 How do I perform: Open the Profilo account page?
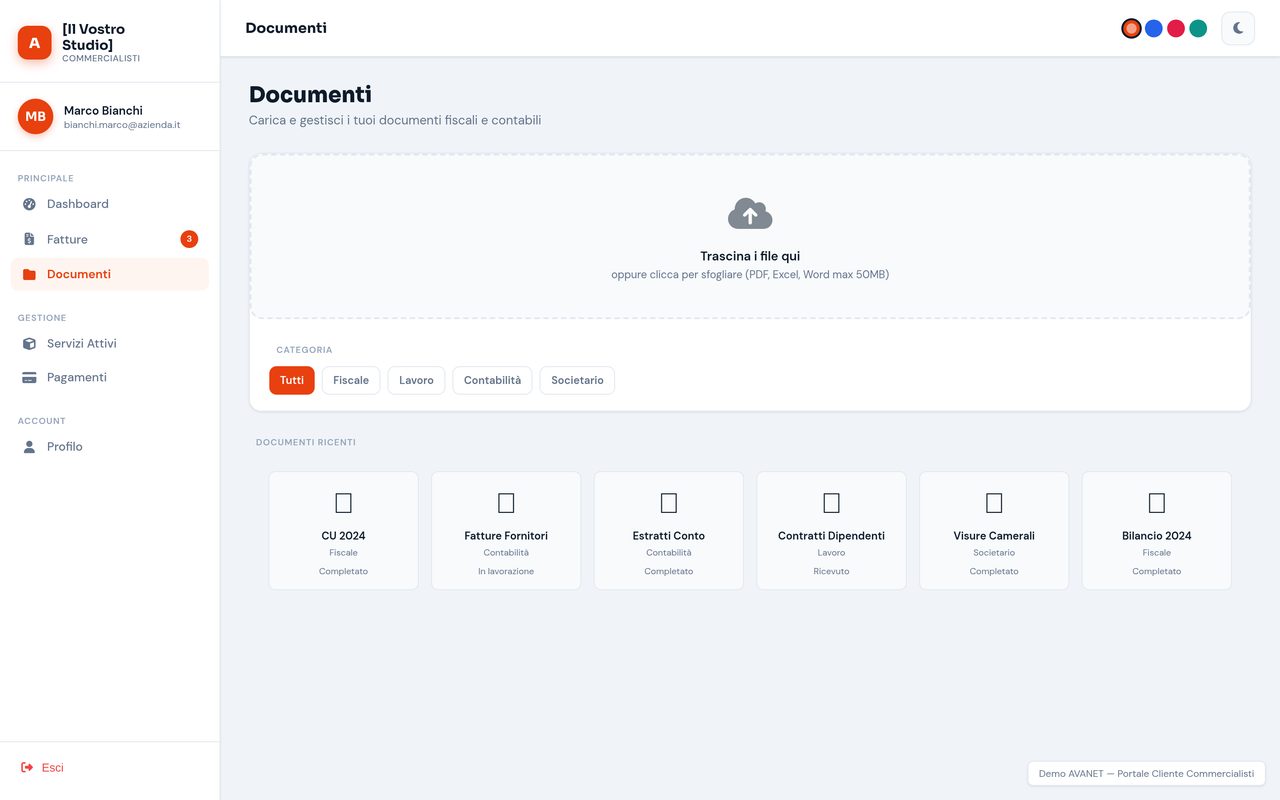click(110, 447)
